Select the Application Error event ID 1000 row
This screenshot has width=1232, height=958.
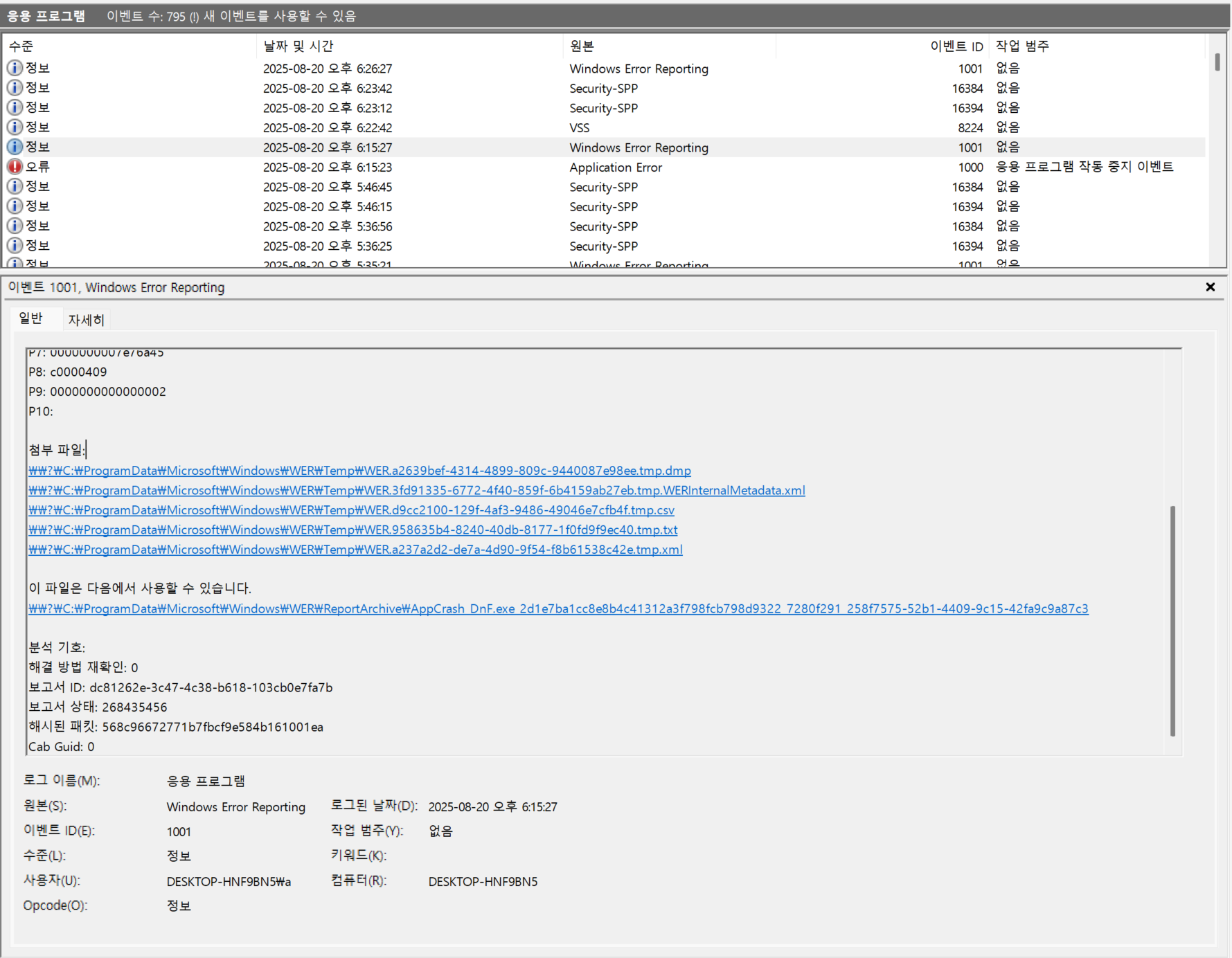pyautogui.click(x=604, y=167)
